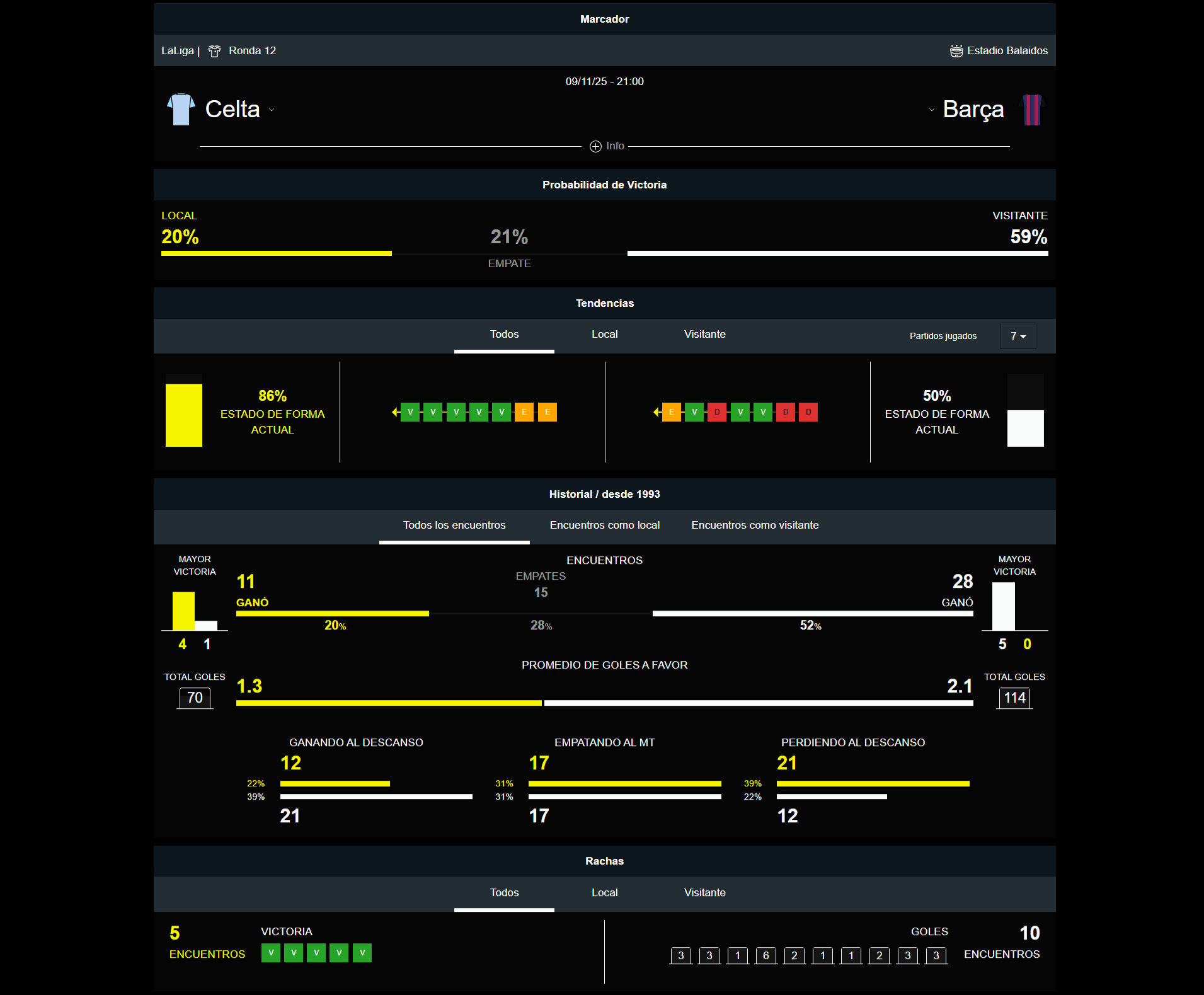The height and width of the screenshot is (995, 1204).
Task: Click the yellow local win probability bar
Action: pos(276,253)
